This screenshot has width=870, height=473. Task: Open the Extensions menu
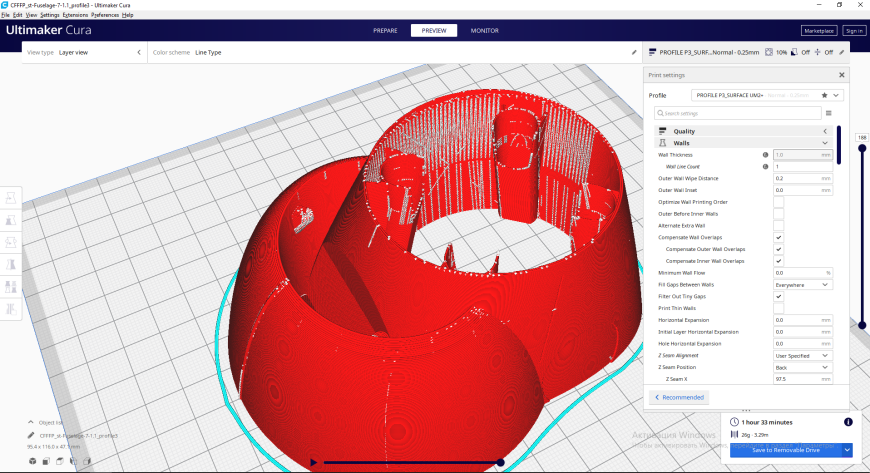[75, 15]
